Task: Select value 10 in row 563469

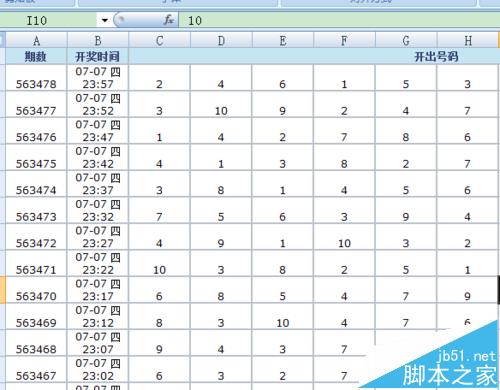Action: tap(283, 316)
